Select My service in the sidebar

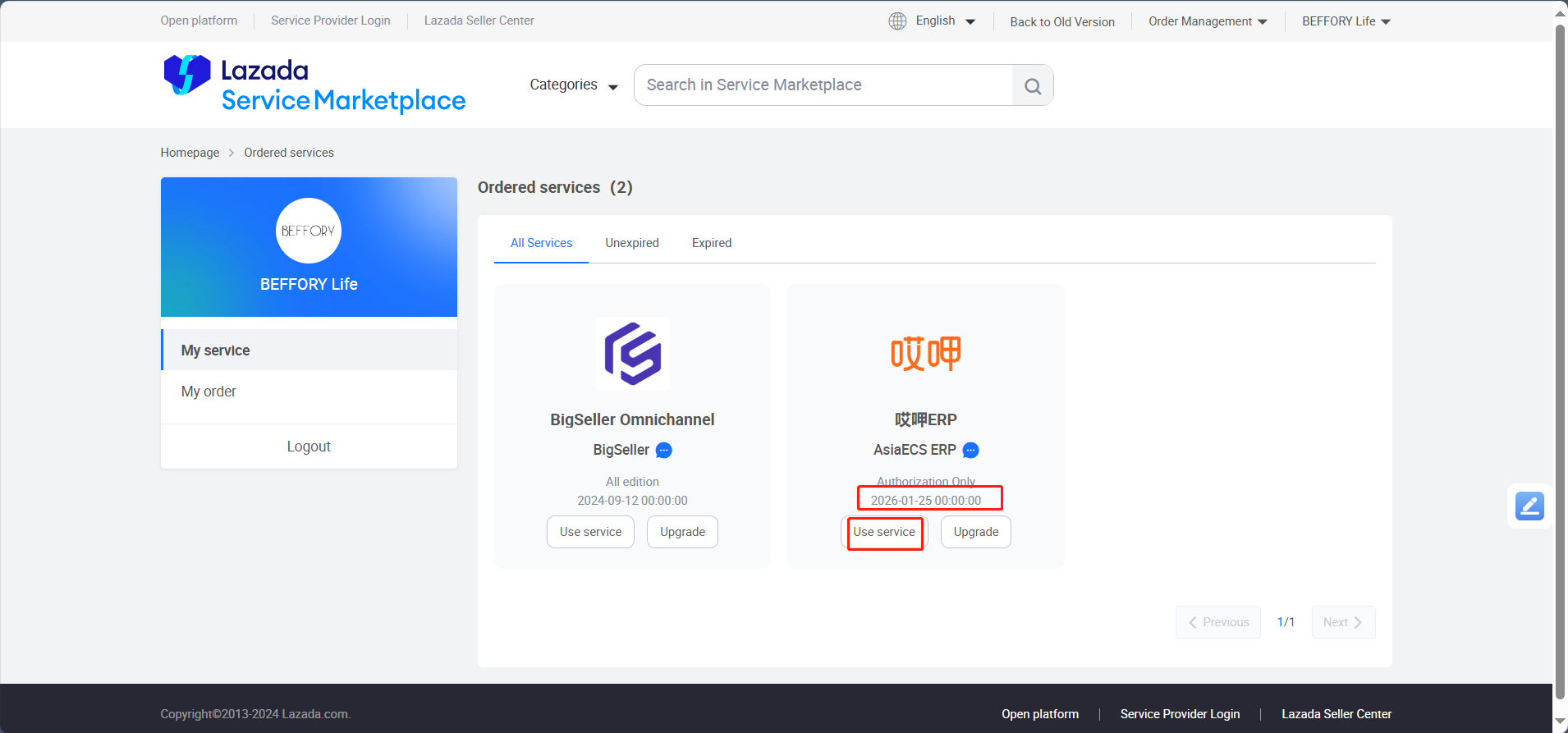click(309, 350)
